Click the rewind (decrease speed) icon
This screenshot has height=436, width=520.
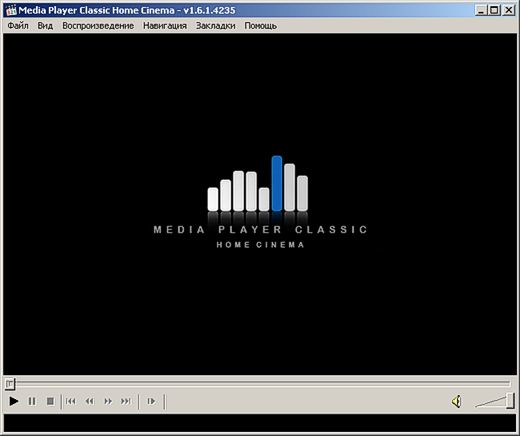pos(89,401)
